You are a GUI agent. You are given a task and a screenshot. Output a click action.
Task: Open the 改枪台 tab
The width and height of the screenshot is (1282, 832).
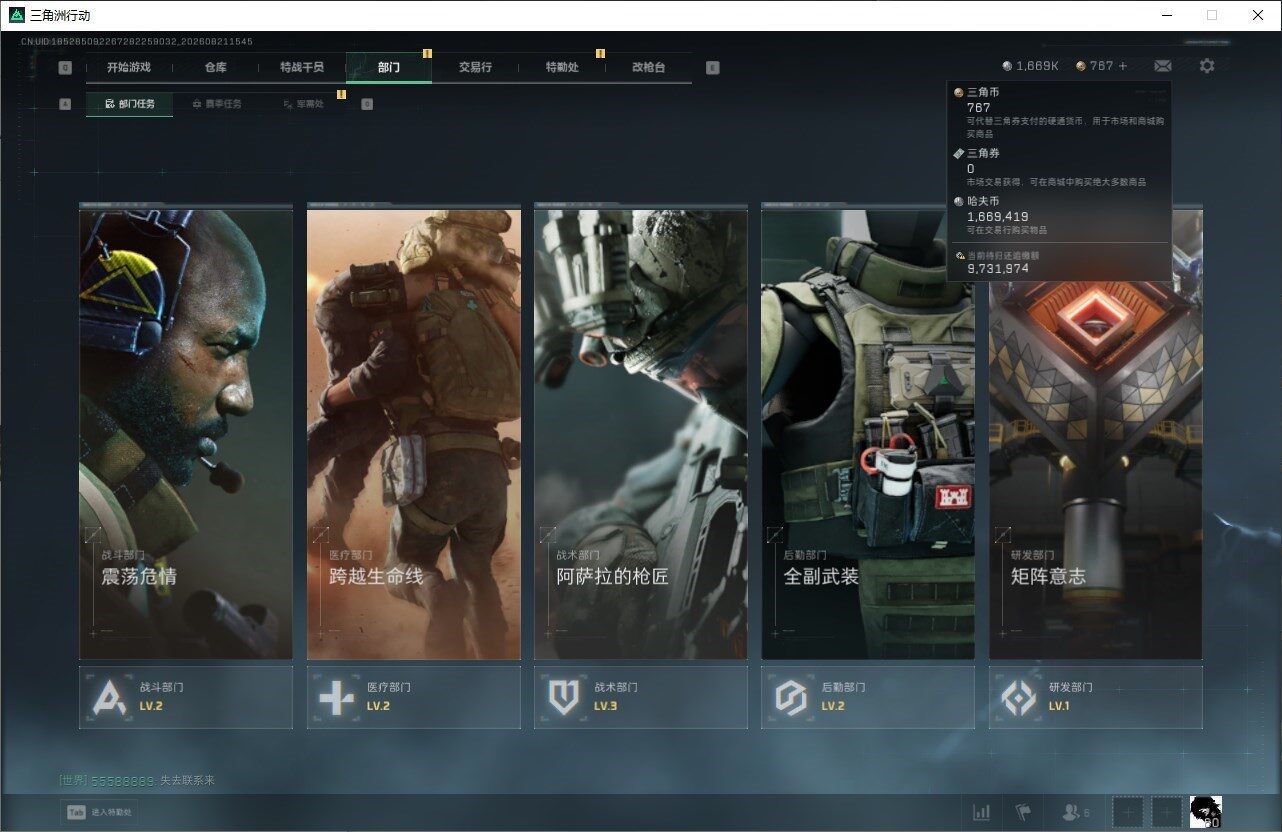[x=648, y=67]
